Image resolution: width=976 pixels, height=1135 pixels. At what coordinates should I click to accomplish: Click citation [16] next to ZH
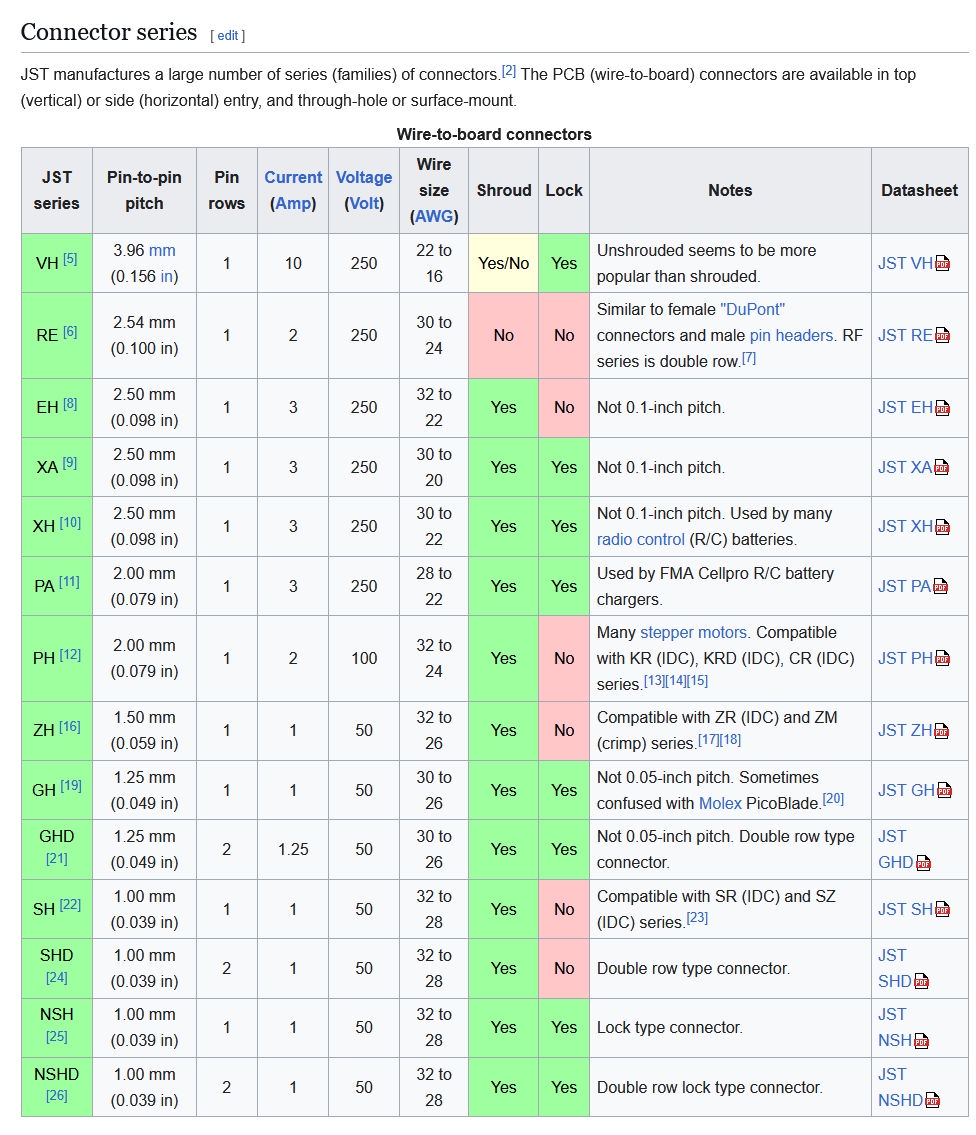70,727
